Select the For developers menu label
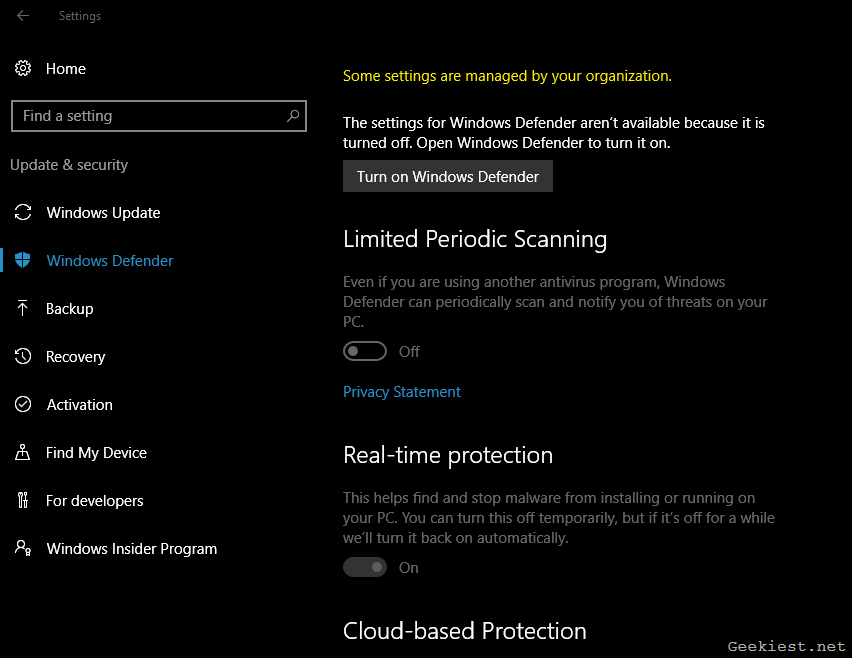 (x=95, y=501)
